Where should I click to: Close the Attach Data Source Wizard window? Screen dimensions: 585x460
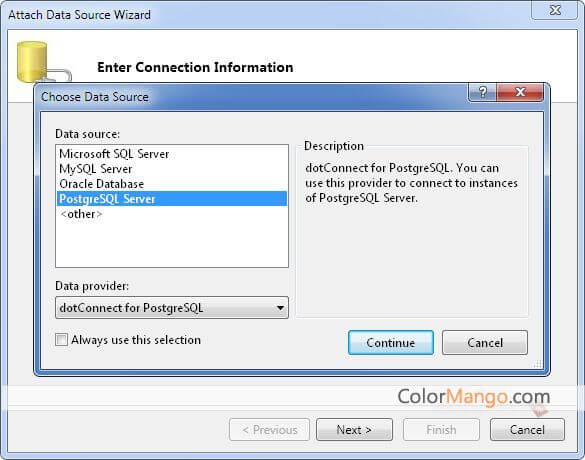pyautogui.click(x=555, y=10)
